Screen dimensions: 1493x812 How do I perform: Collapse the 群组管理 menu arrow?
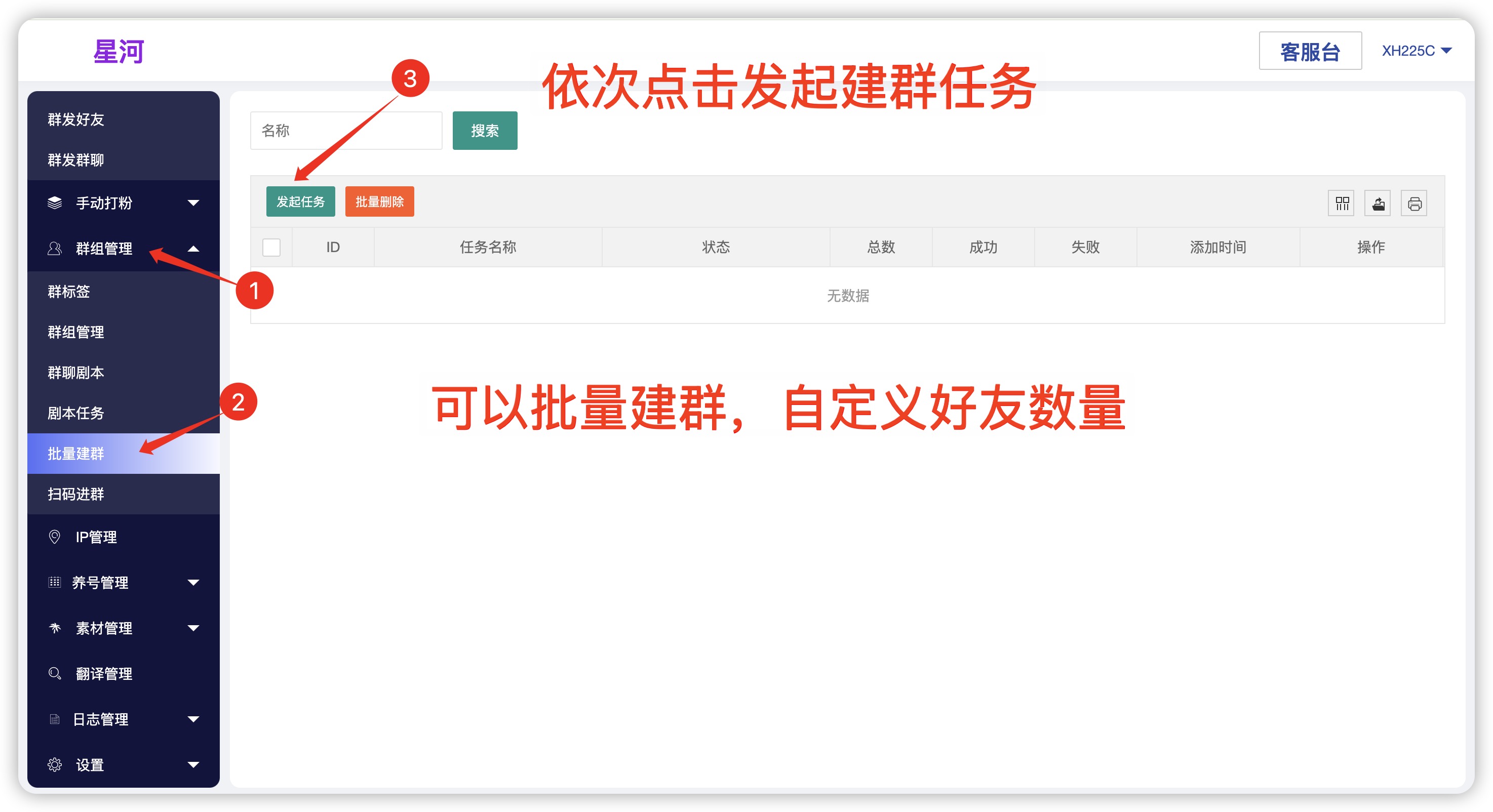(193, 249)
